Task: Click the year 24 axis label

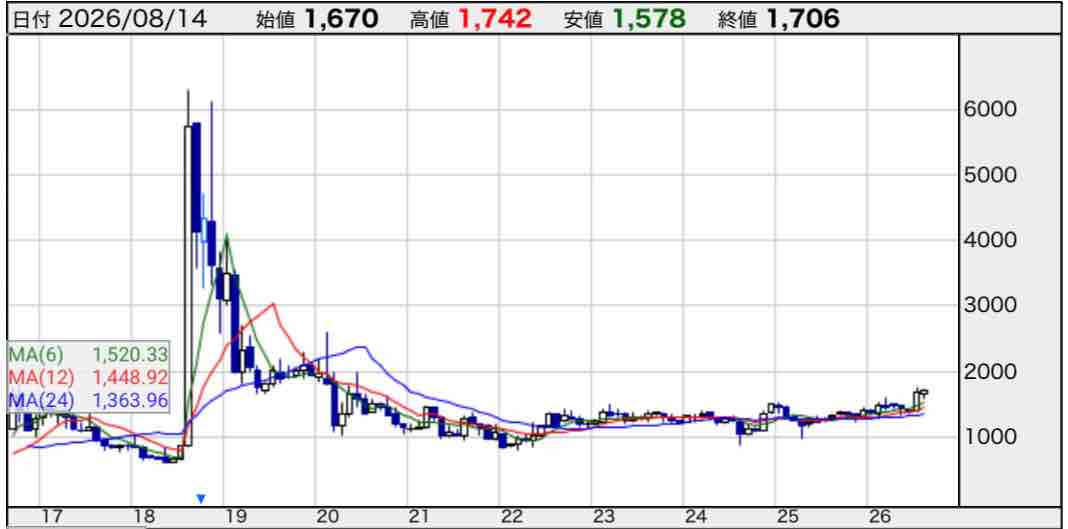Action: tap(696, 515)
